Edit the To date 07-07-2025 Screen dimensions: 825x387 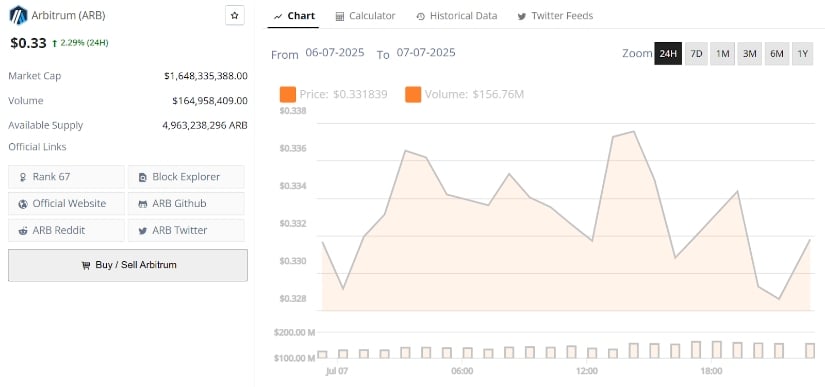click(x=426, y=53)
